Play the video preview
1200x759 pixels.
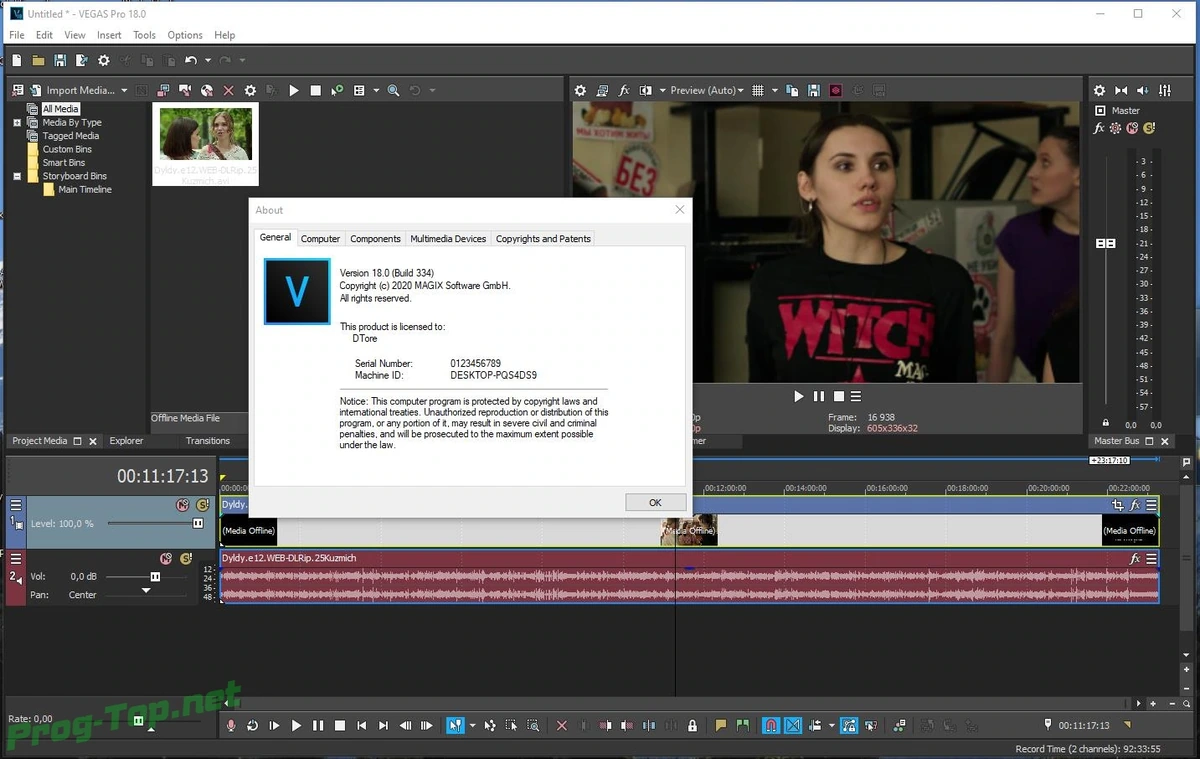798,396
